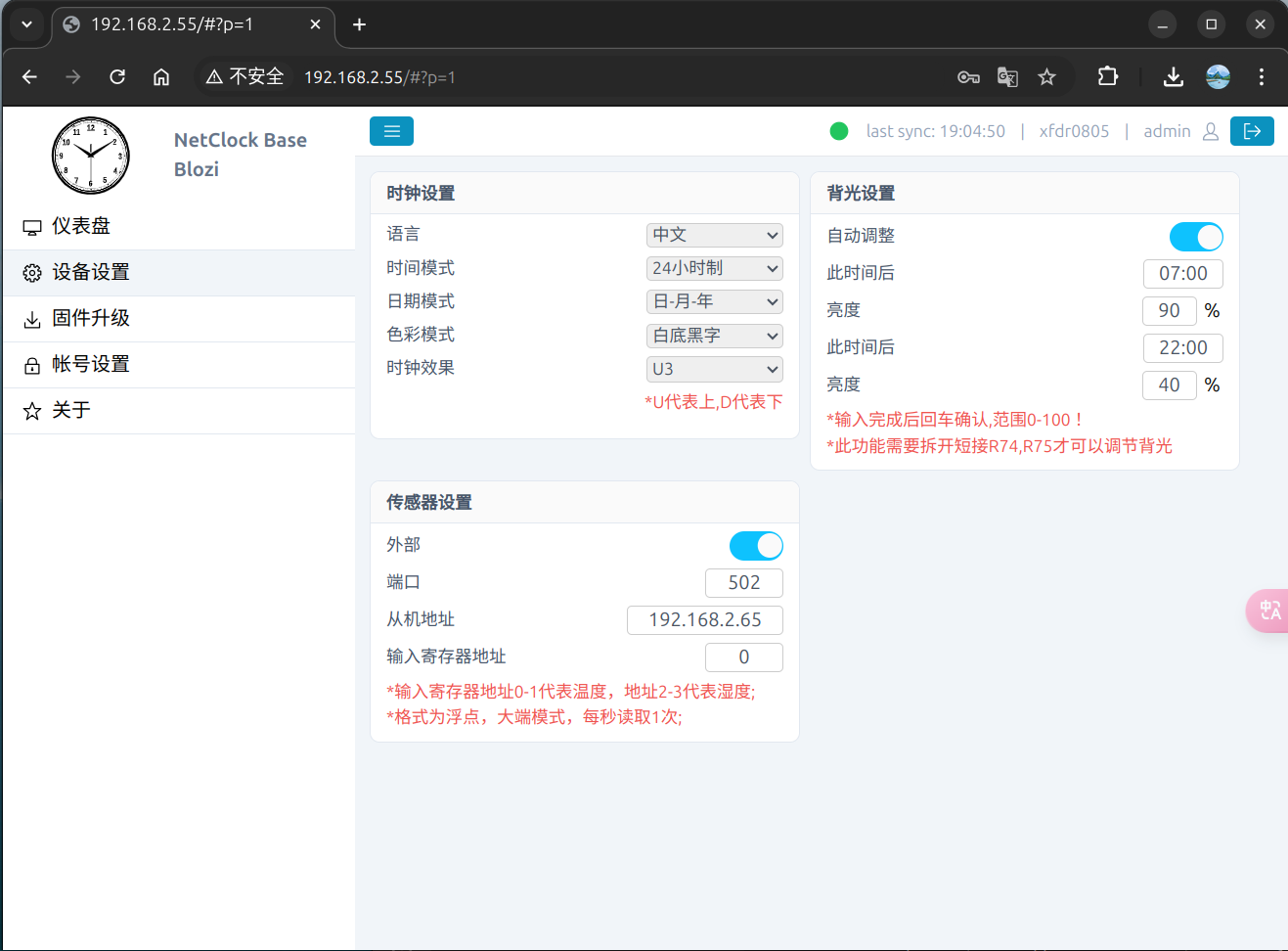Toggle 自动调整 backlight auto-adjust switch
1288x951 pixels.
tap(1196, 237)
